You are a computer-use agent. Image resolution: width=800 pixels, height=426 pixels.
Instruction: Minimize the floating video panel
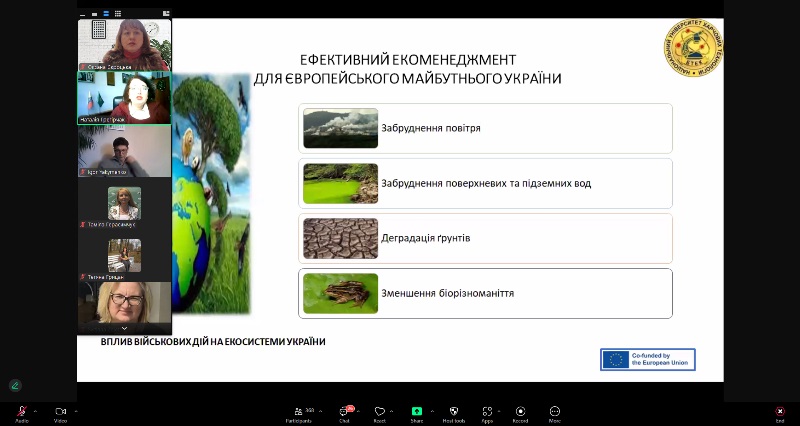[x=83, y=14]
